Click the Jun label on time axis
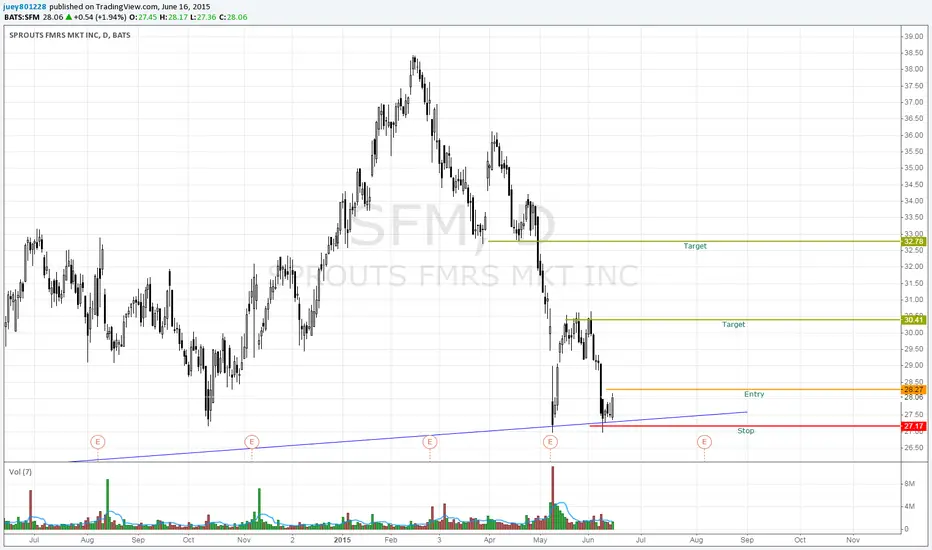Image resolution: width=932 pixels, height=550 pixels. coord(588,540)
